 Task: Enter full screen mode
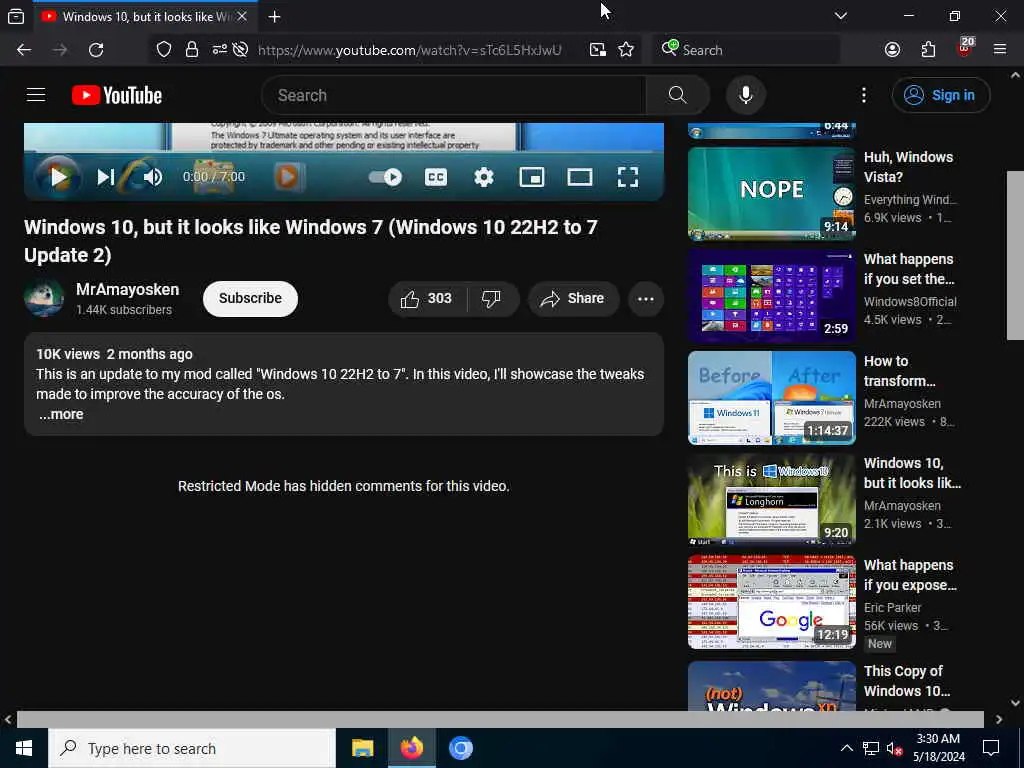tap(628, 177)
